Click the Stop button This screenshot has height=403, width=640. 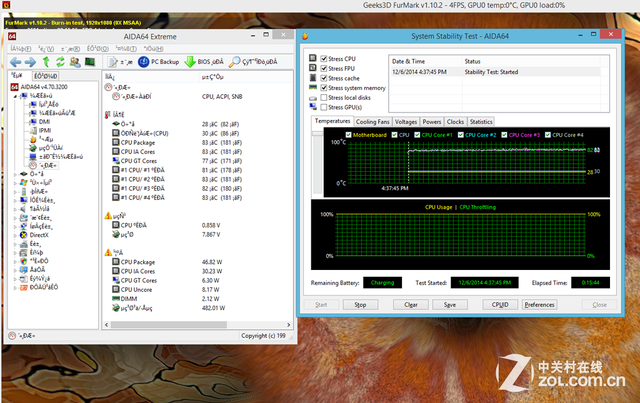(x=360, y=305)
